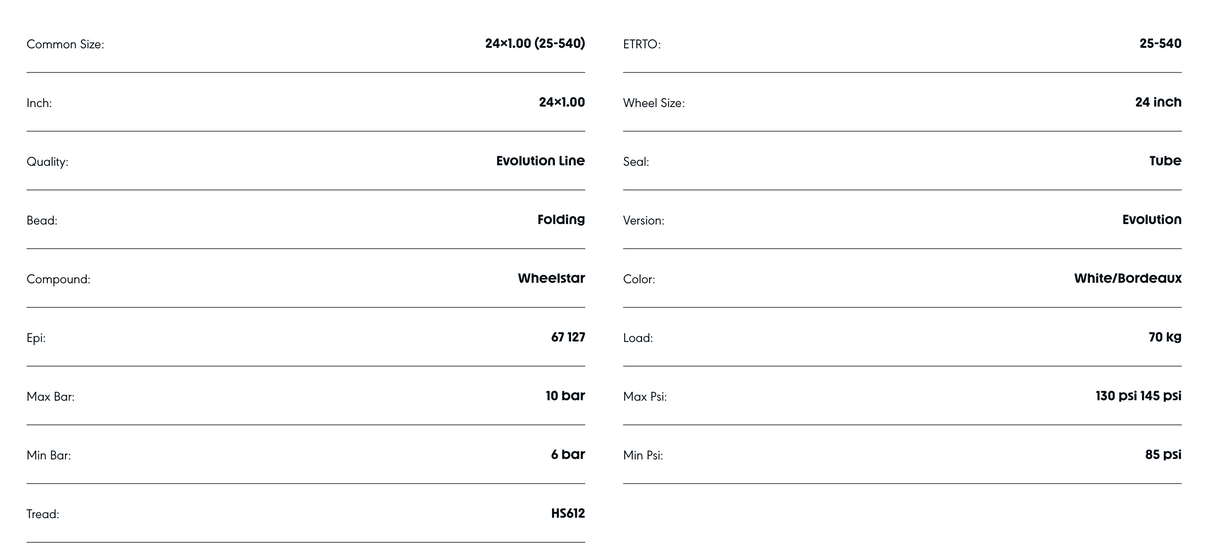Select the Max Psi value 130 psi 145 psi
Viewport: 1214px width, 557px height.
[1138, 396]
